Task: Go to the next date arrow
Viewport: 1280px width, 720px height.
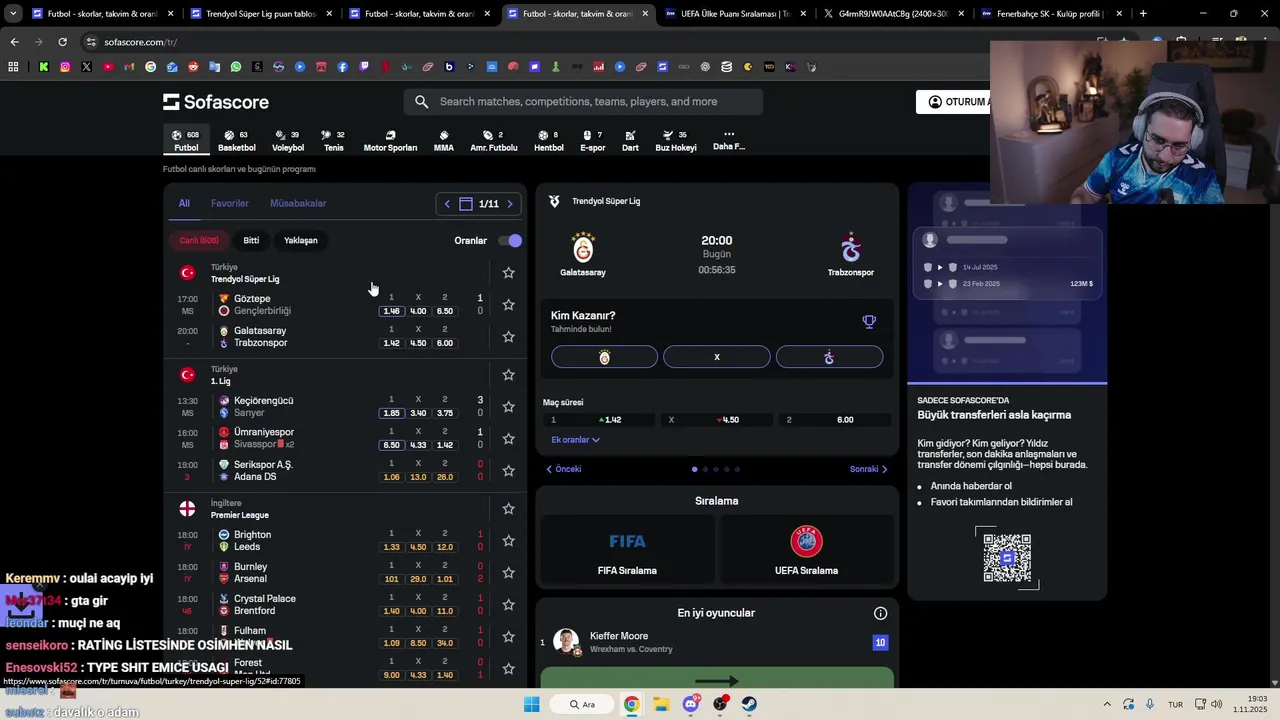Action: [x=510, y=204]
